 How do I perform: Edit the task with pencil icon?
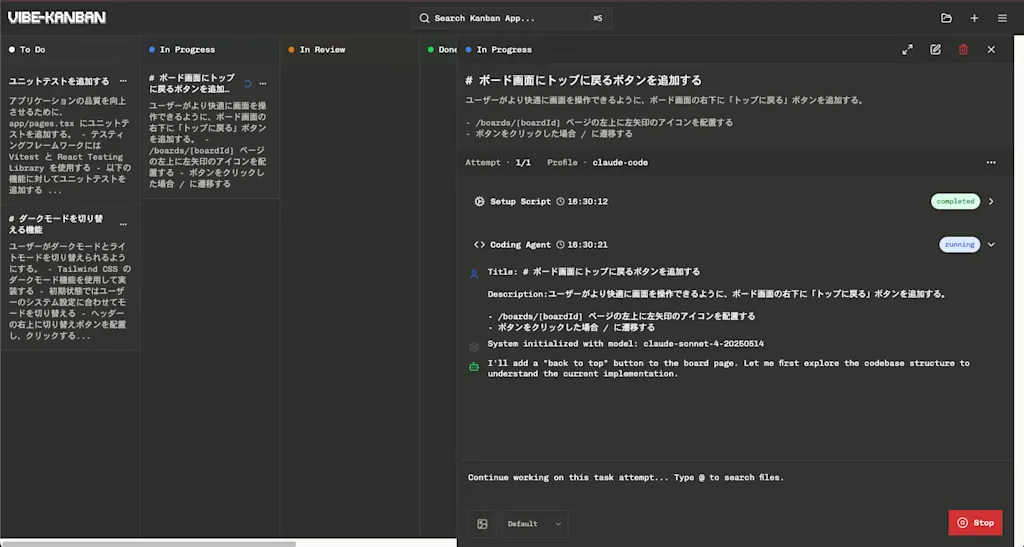(x=936, y=50)
